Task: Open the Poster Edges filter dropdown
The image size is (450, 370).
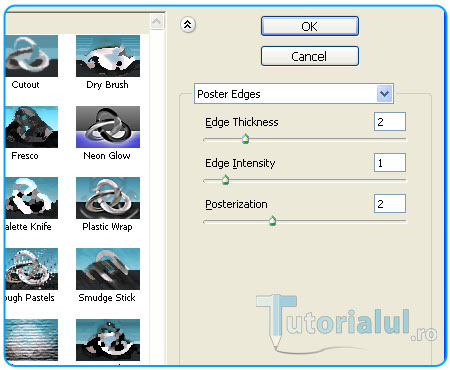Action: pyautogui.click(x=294, y=94)
